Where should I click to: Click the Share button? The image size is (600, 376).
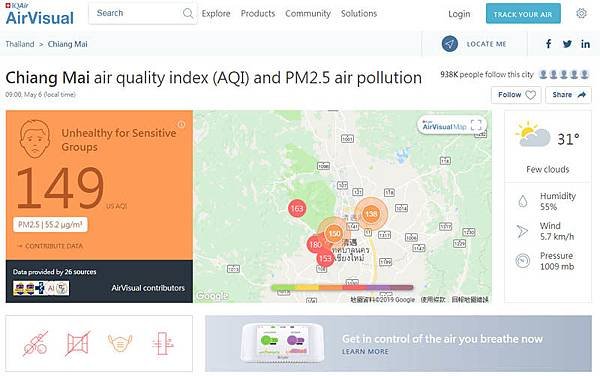pyautogui.click(x=568, y=95)
